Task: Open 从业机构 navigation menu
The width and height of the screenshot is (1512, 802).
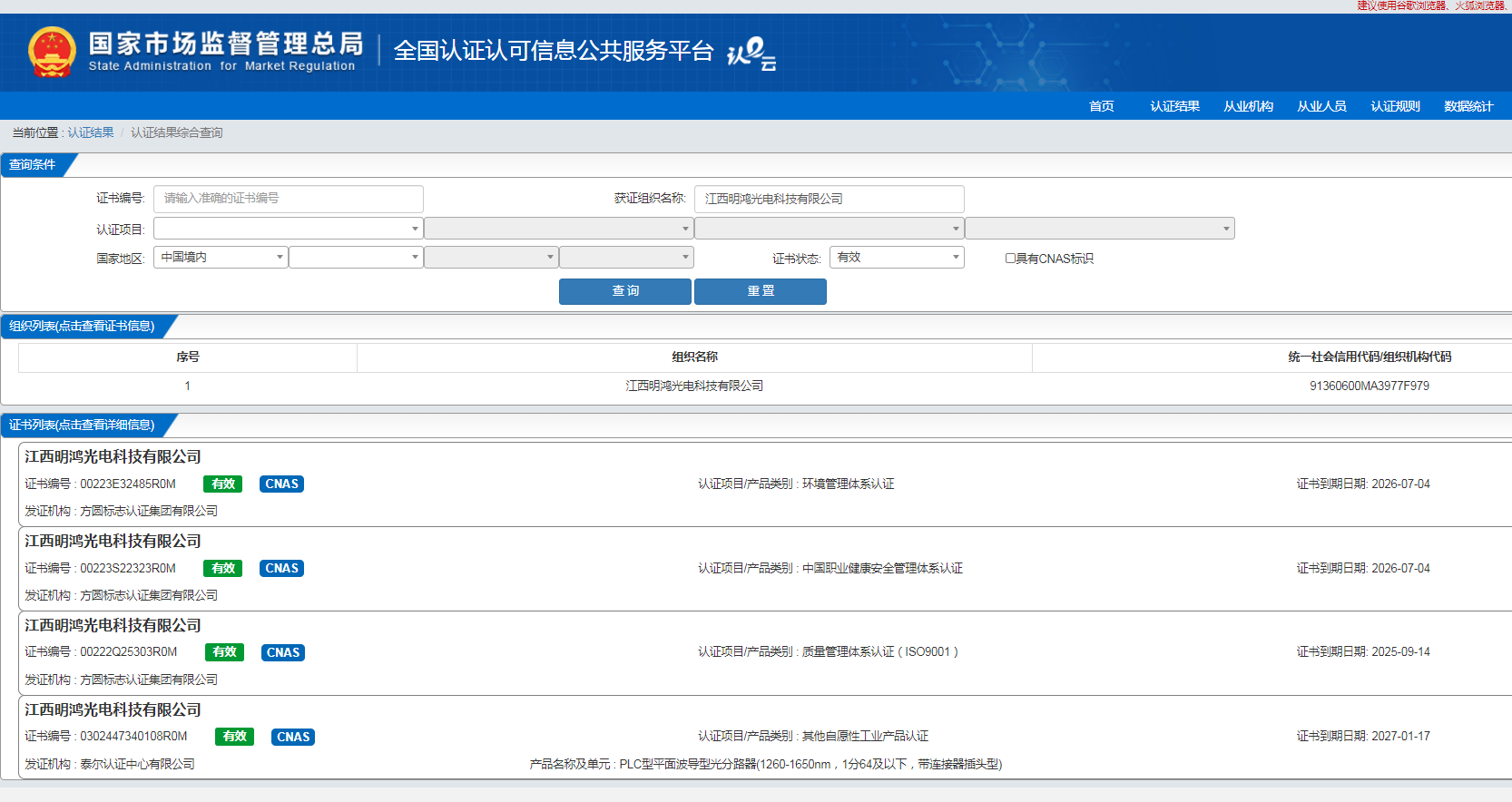Action: [x=1248, y=106]
